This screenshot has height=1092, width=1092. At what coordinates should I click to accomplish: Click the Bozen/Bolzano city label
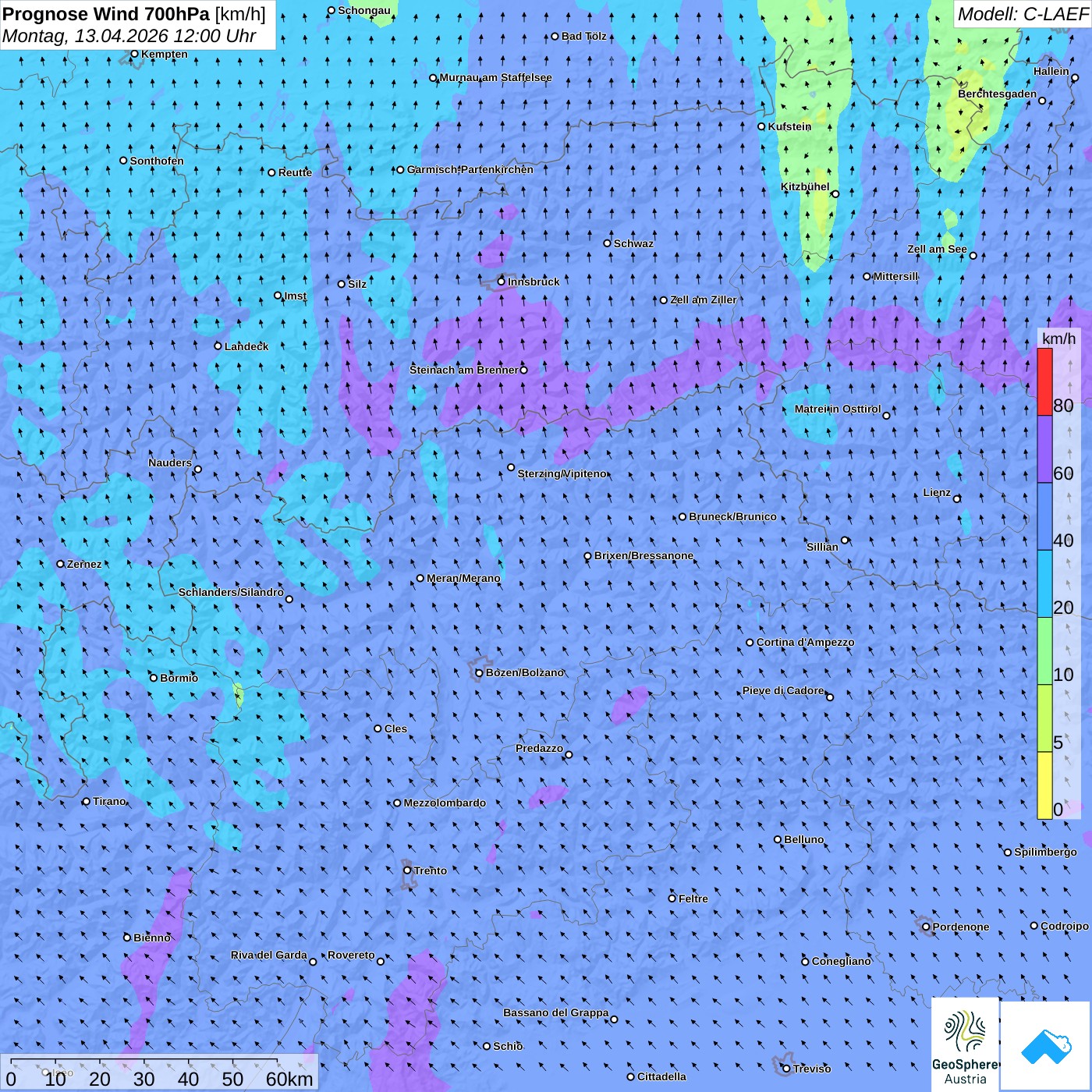[524, 672]
